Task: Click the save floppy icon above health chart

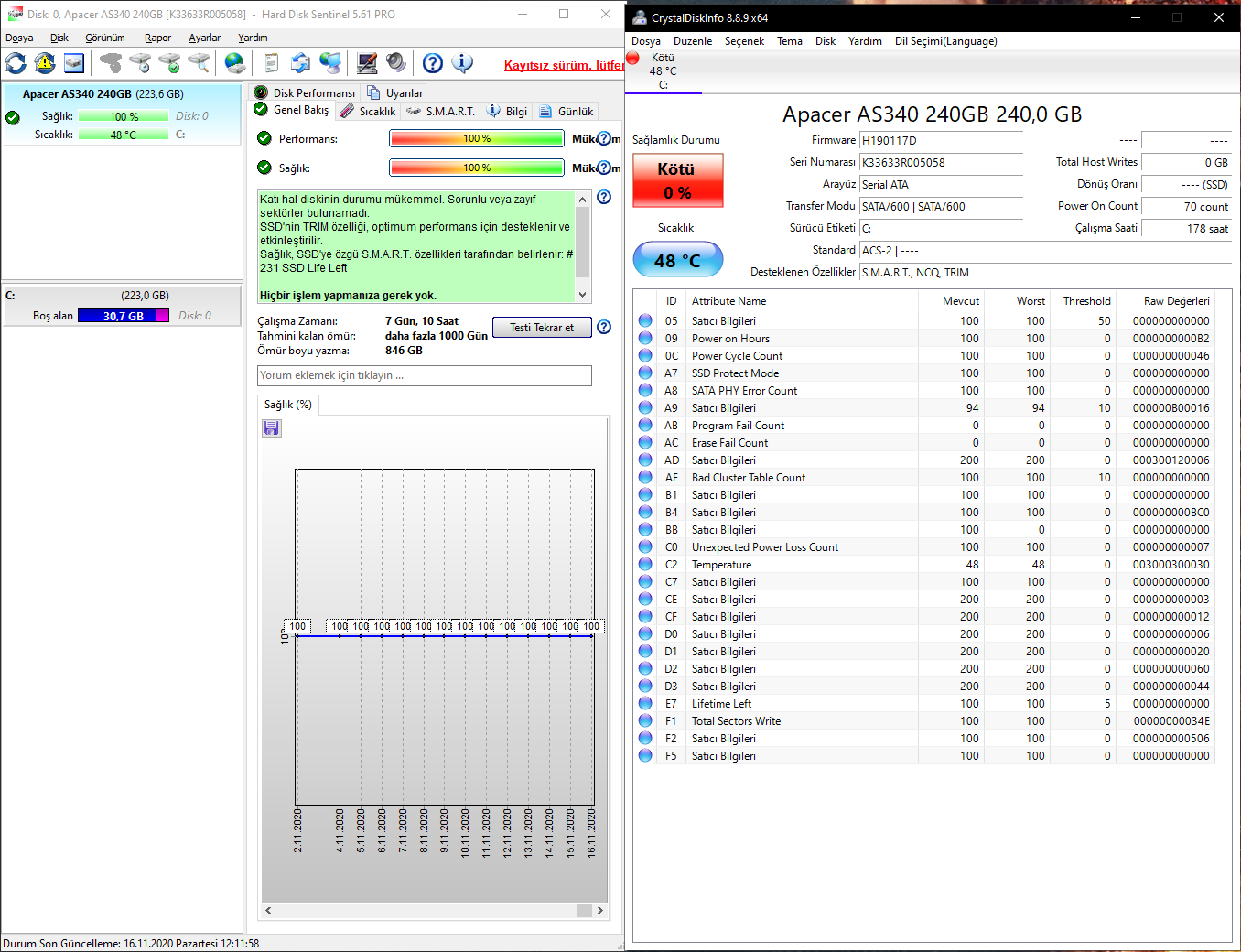Action: (x=272, y=428)
